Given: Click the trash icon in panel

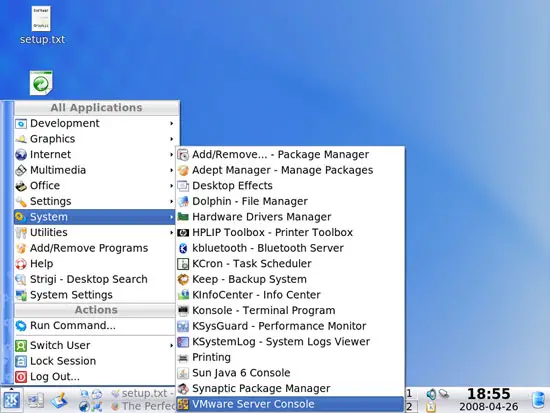Looking at the screenshot, I should 538,400.
